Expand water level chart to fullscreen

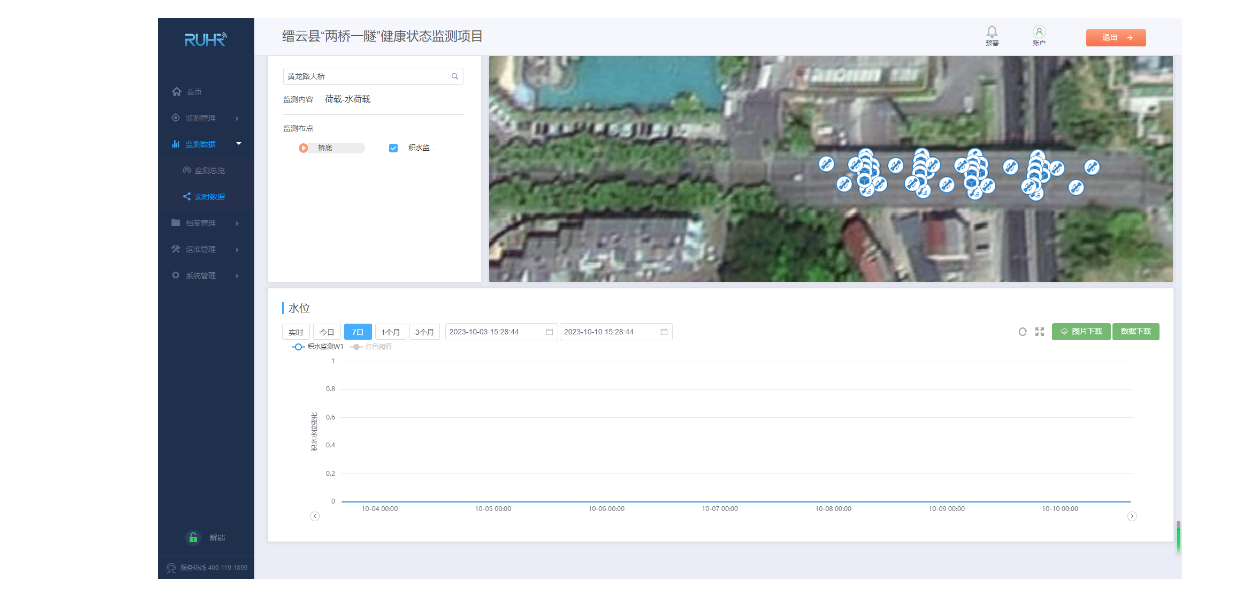click(x=1039, y=331)
